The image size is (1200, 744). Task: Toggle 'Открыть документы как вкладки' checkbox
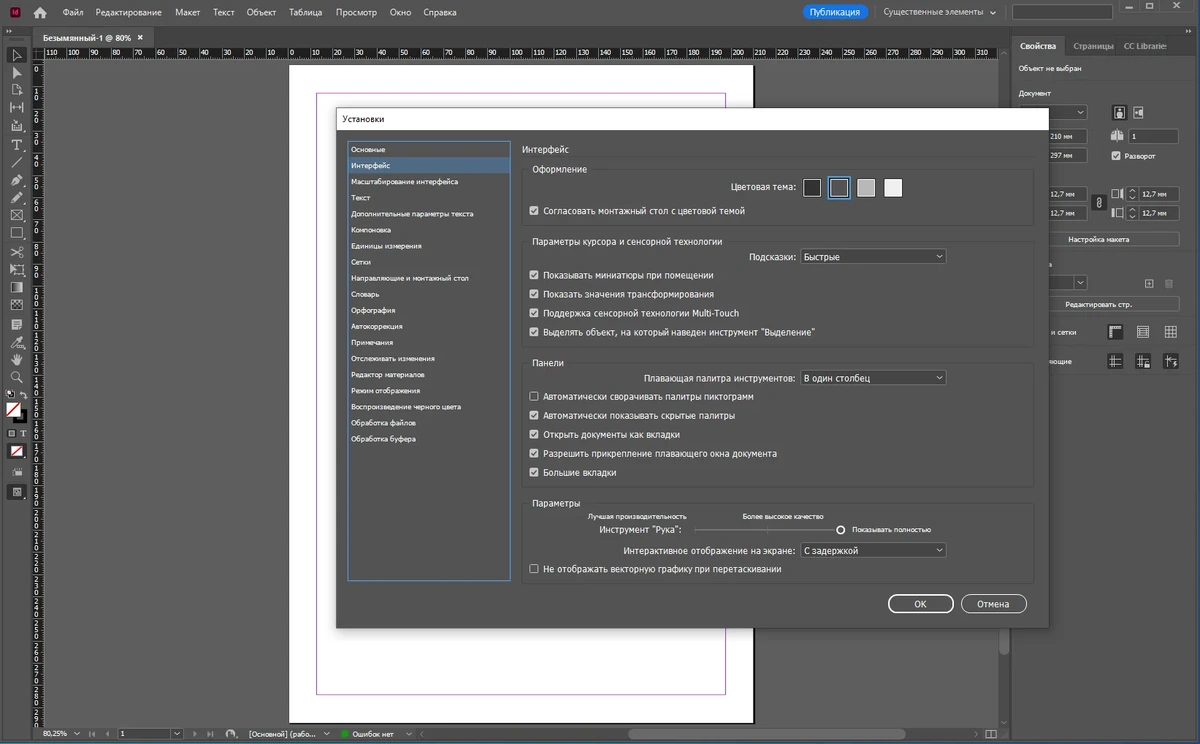534,434
